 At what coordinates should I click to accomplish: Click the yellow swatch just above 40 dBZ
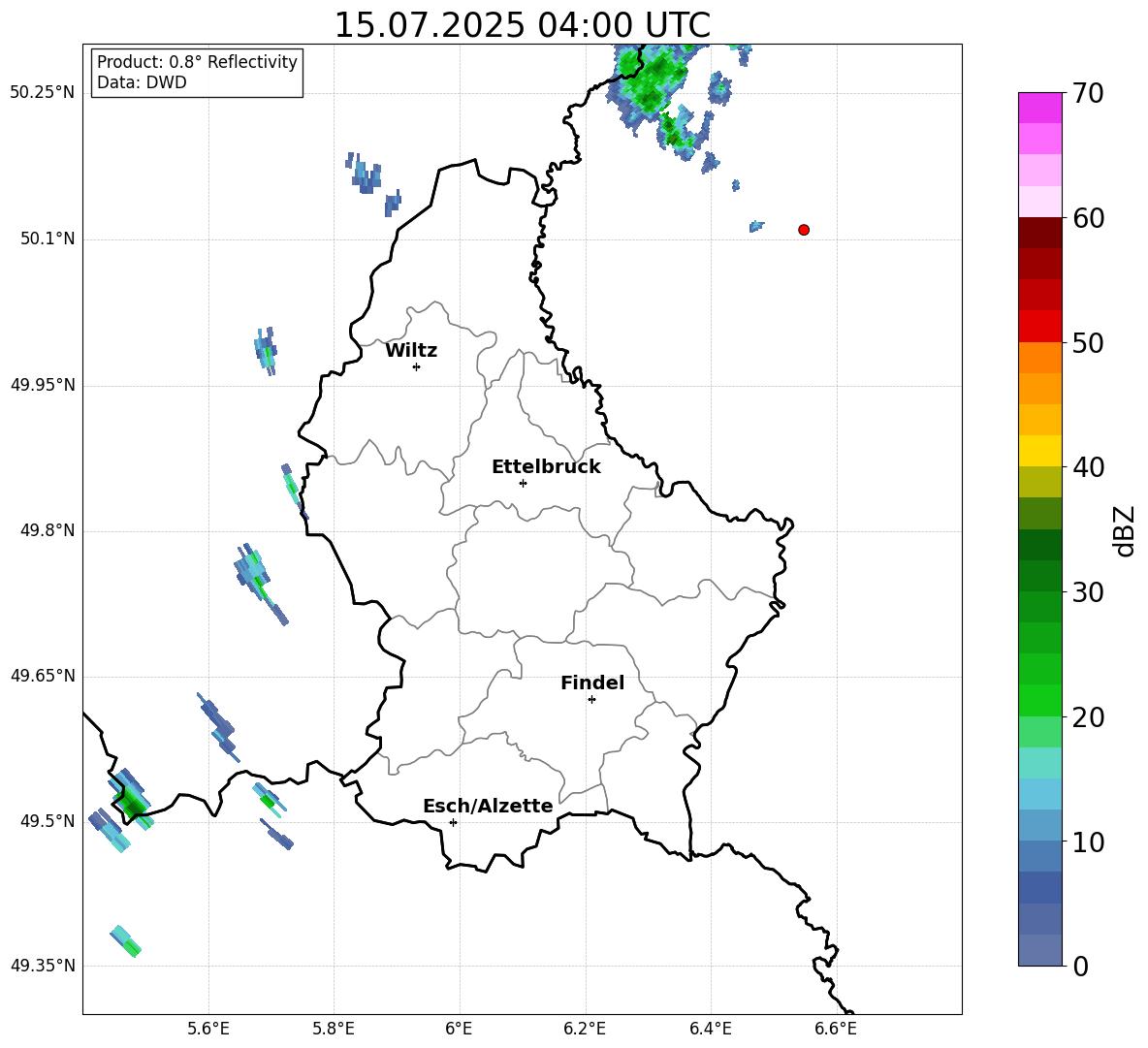point(1039,451)
